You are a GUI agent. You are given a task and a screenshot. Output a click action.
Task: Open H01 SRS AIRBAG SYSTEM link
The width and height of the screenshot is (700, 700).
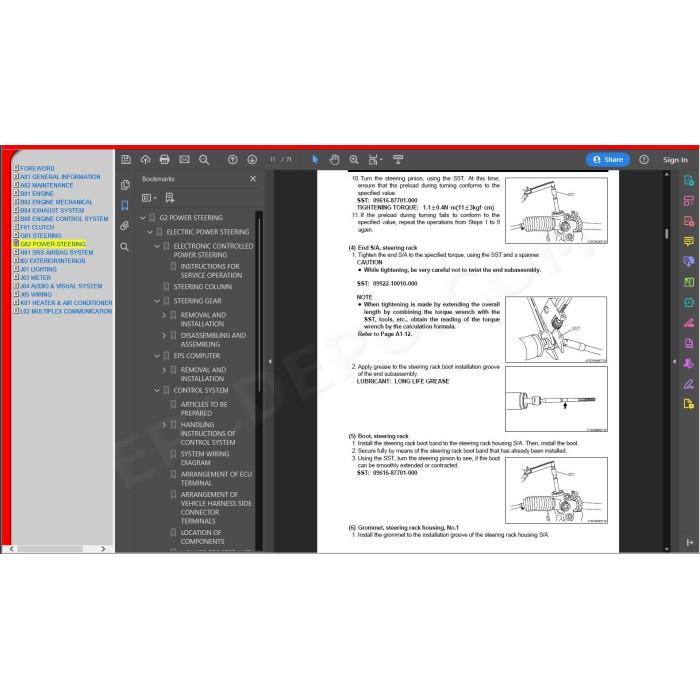coord(57,253)
